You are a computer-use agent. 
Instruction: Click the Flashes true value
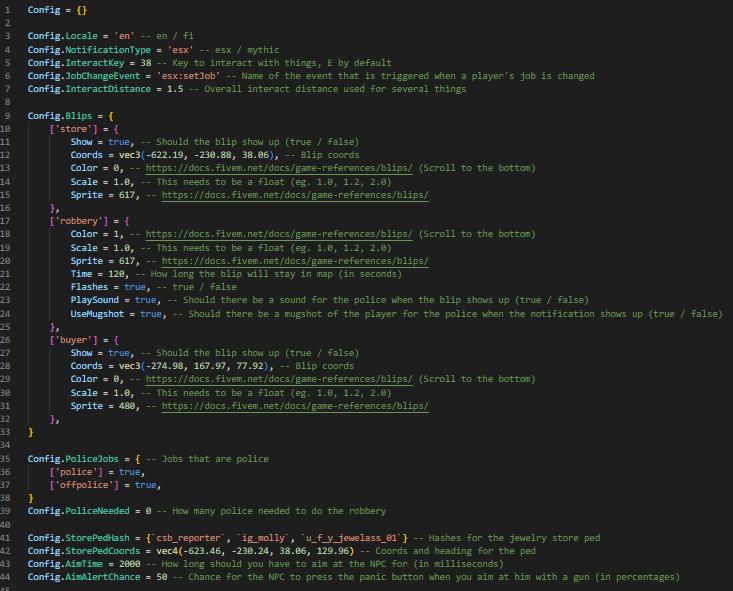pos(135,287)
